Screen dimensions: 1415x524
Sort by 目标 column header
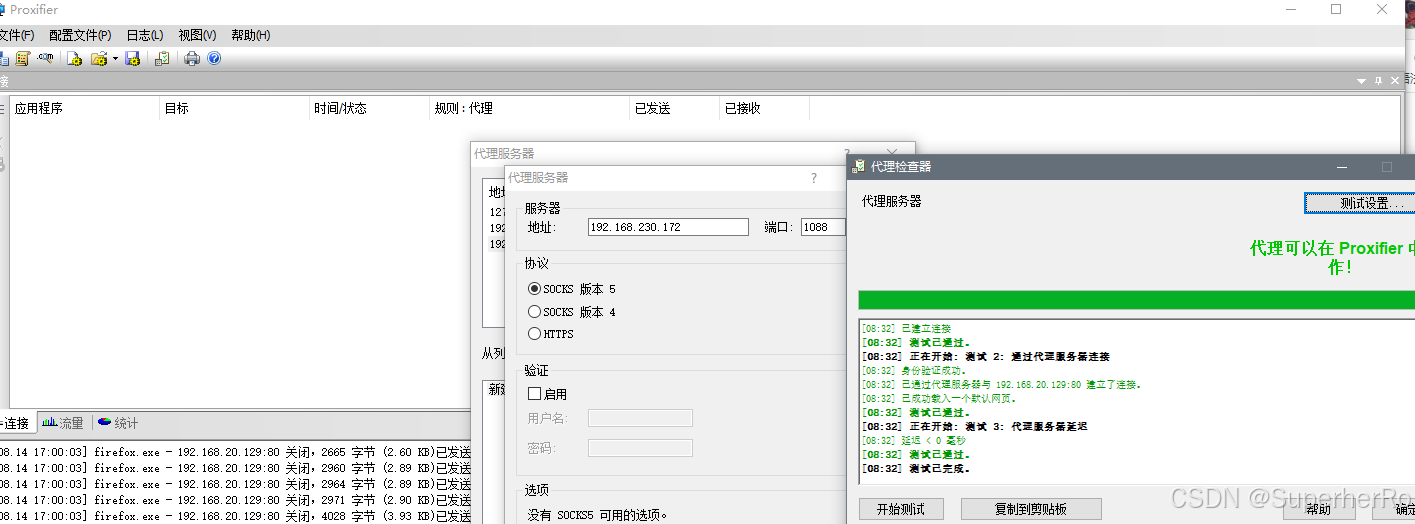coord(235,108)
